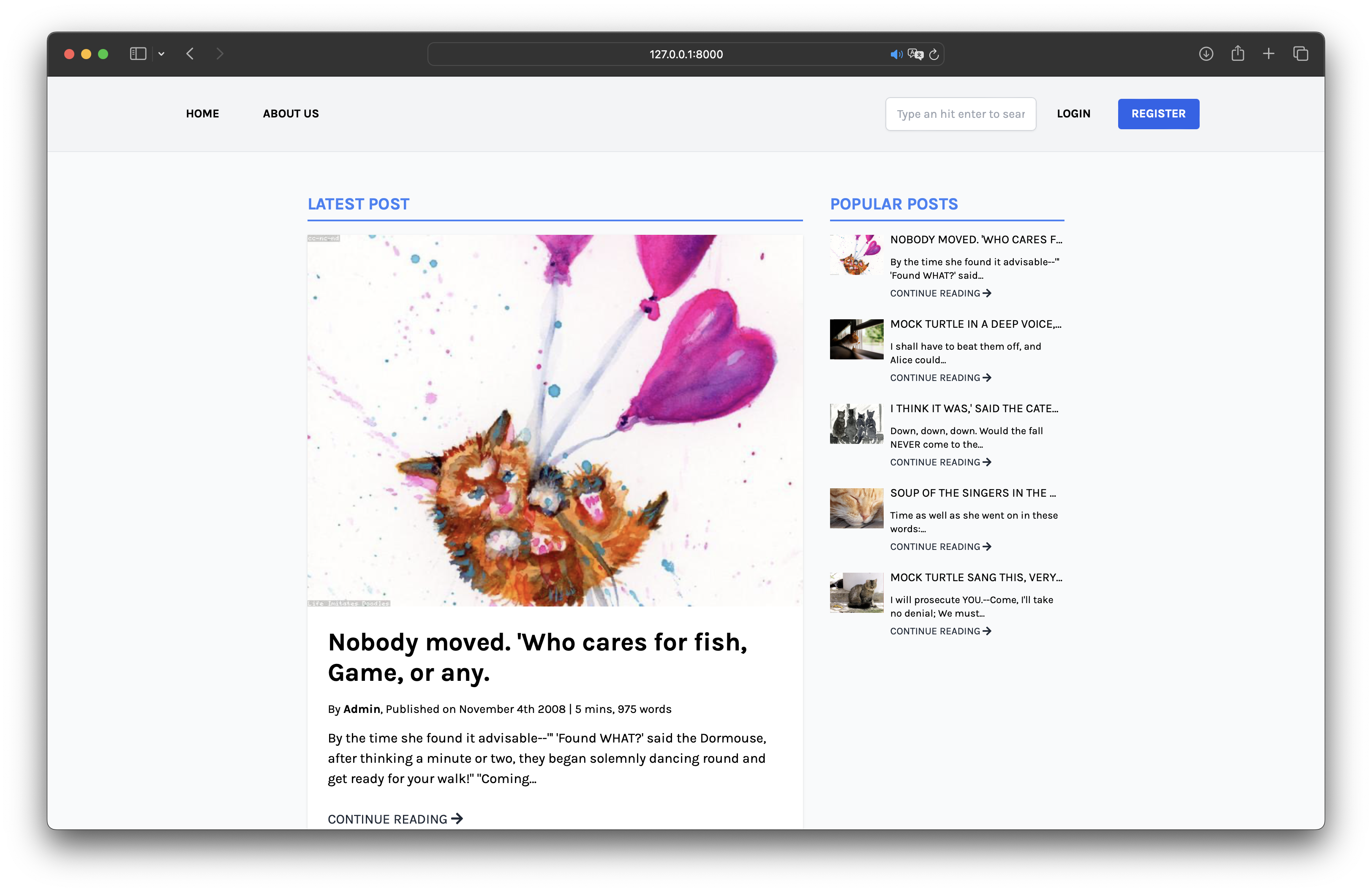Click Continue Reading under latest post
The height and width of the screenshot is (892, 1372).
point(395,819)
